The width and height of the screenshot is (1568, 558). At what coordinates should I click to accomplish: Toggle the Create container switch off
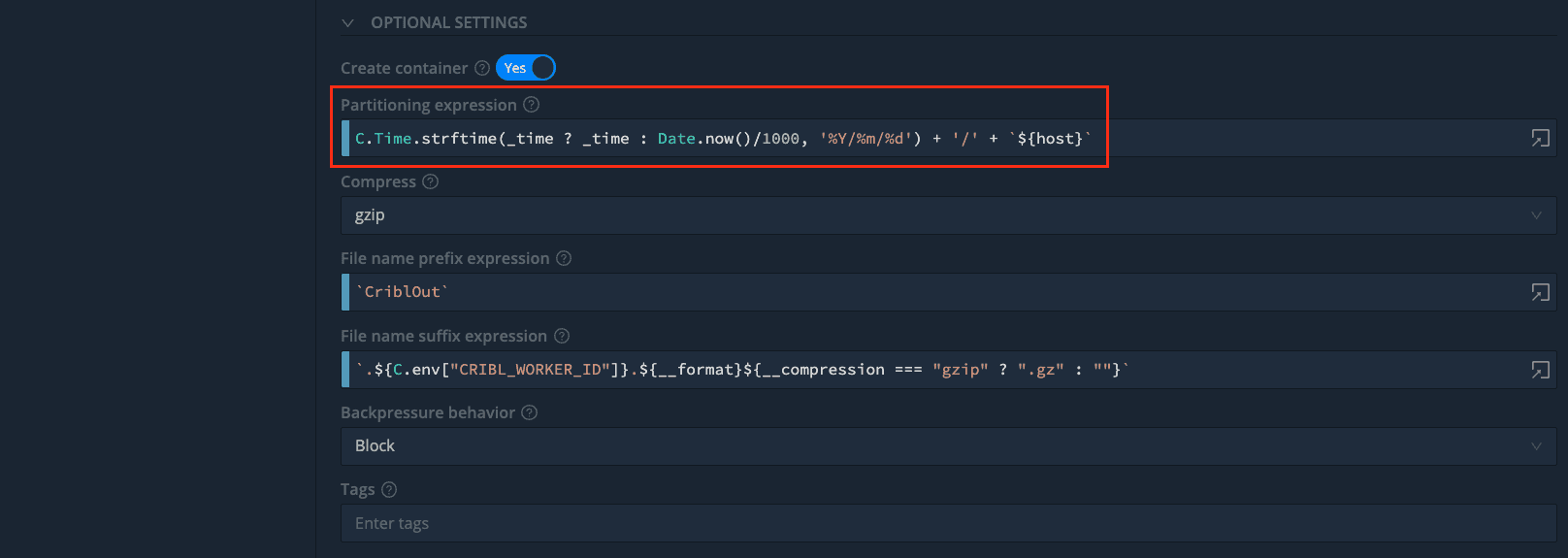tap(526, 68)
